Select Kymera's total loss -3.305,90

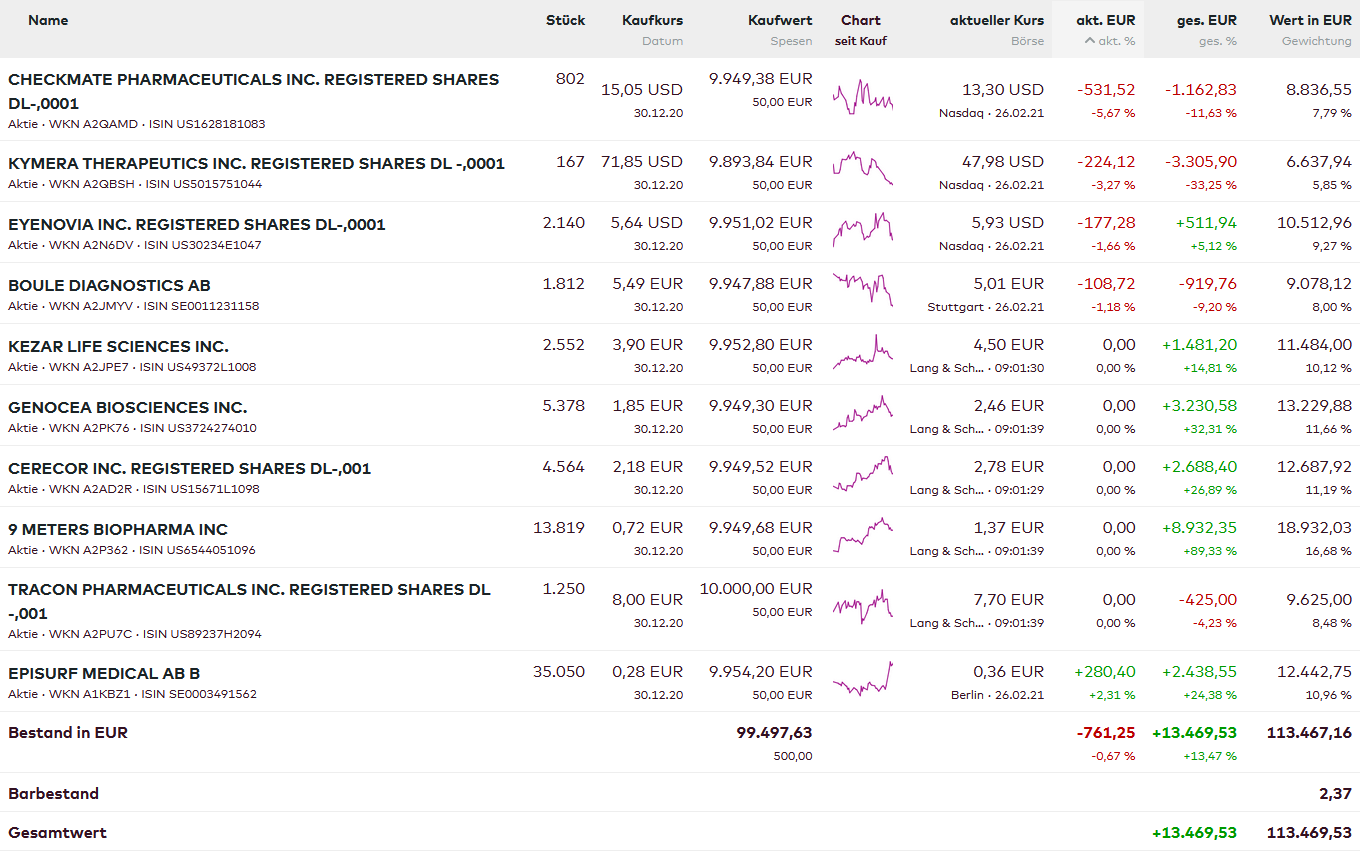coord(1201,162)
